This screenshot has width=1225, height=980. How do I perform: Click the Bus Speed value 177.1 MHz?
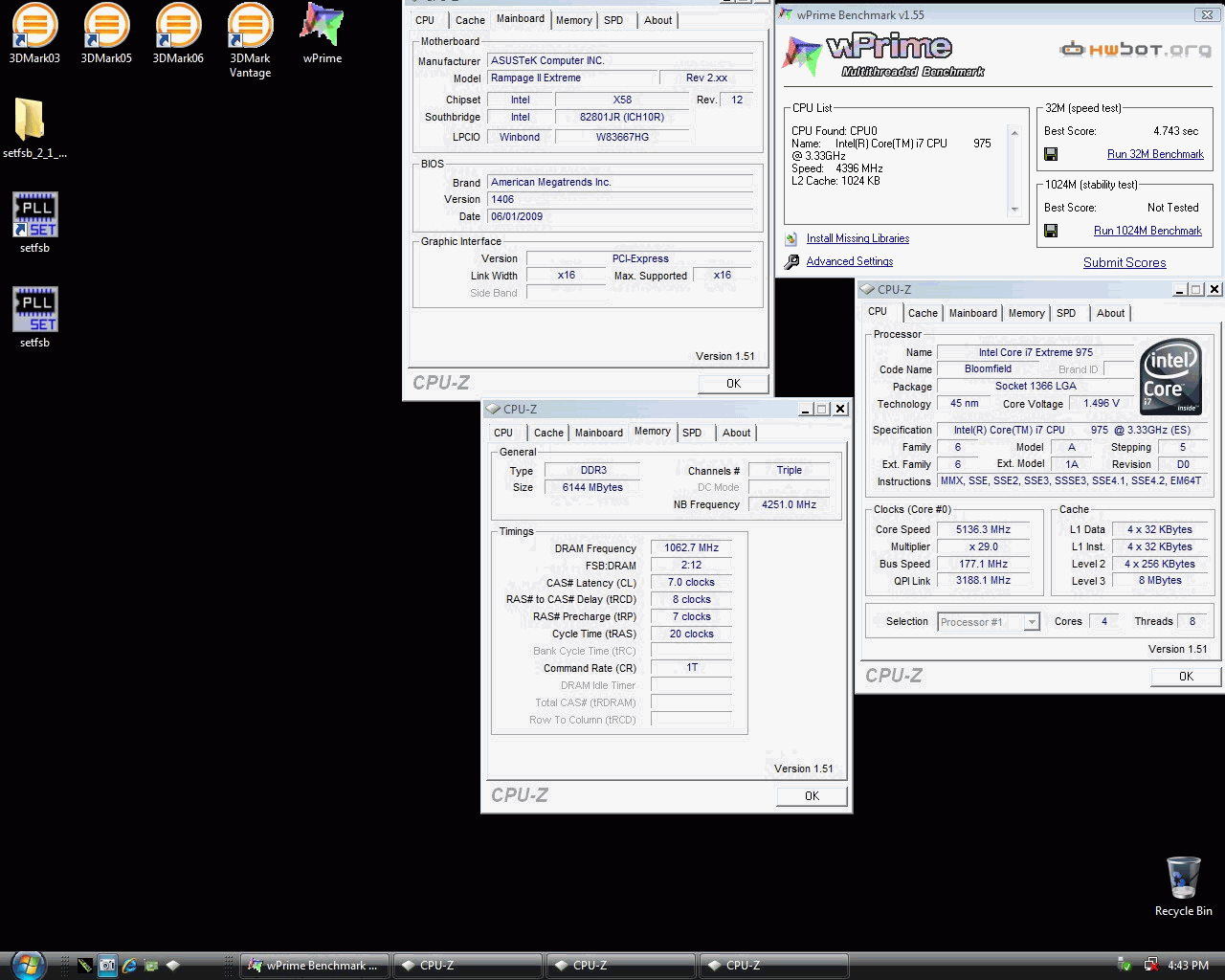[x=983, y=564]
